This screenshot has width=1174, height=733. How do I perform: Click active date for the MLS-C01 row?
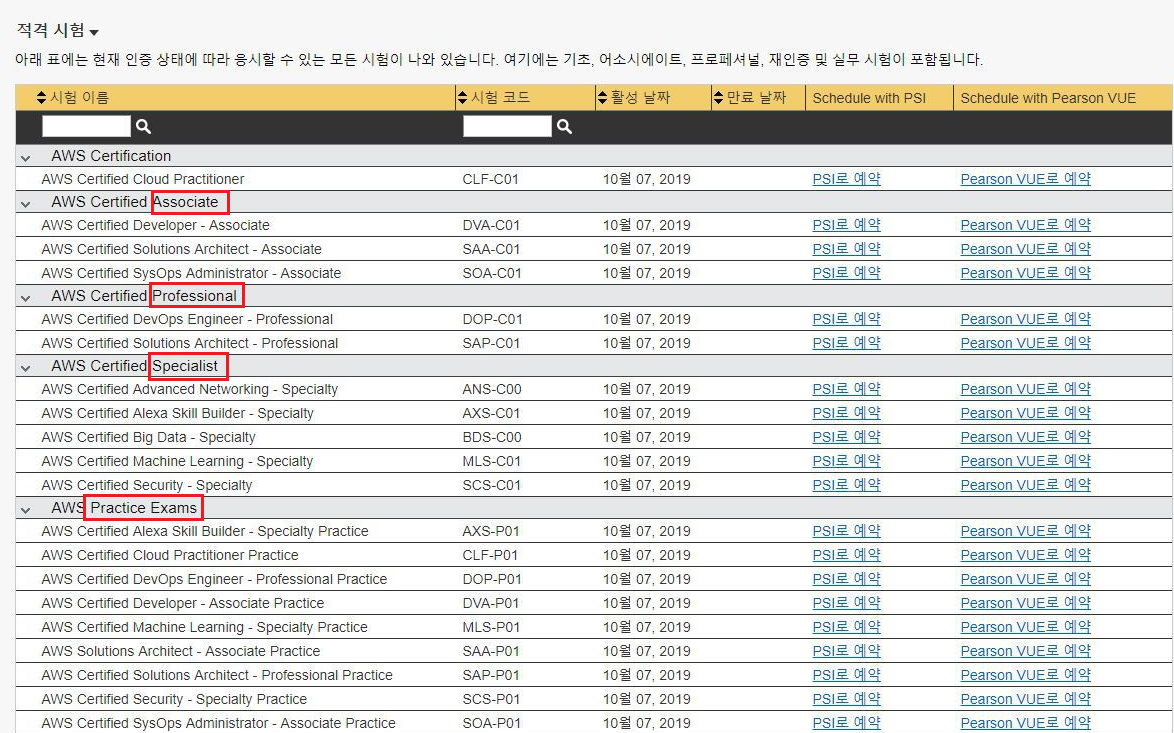coord(647,460)
